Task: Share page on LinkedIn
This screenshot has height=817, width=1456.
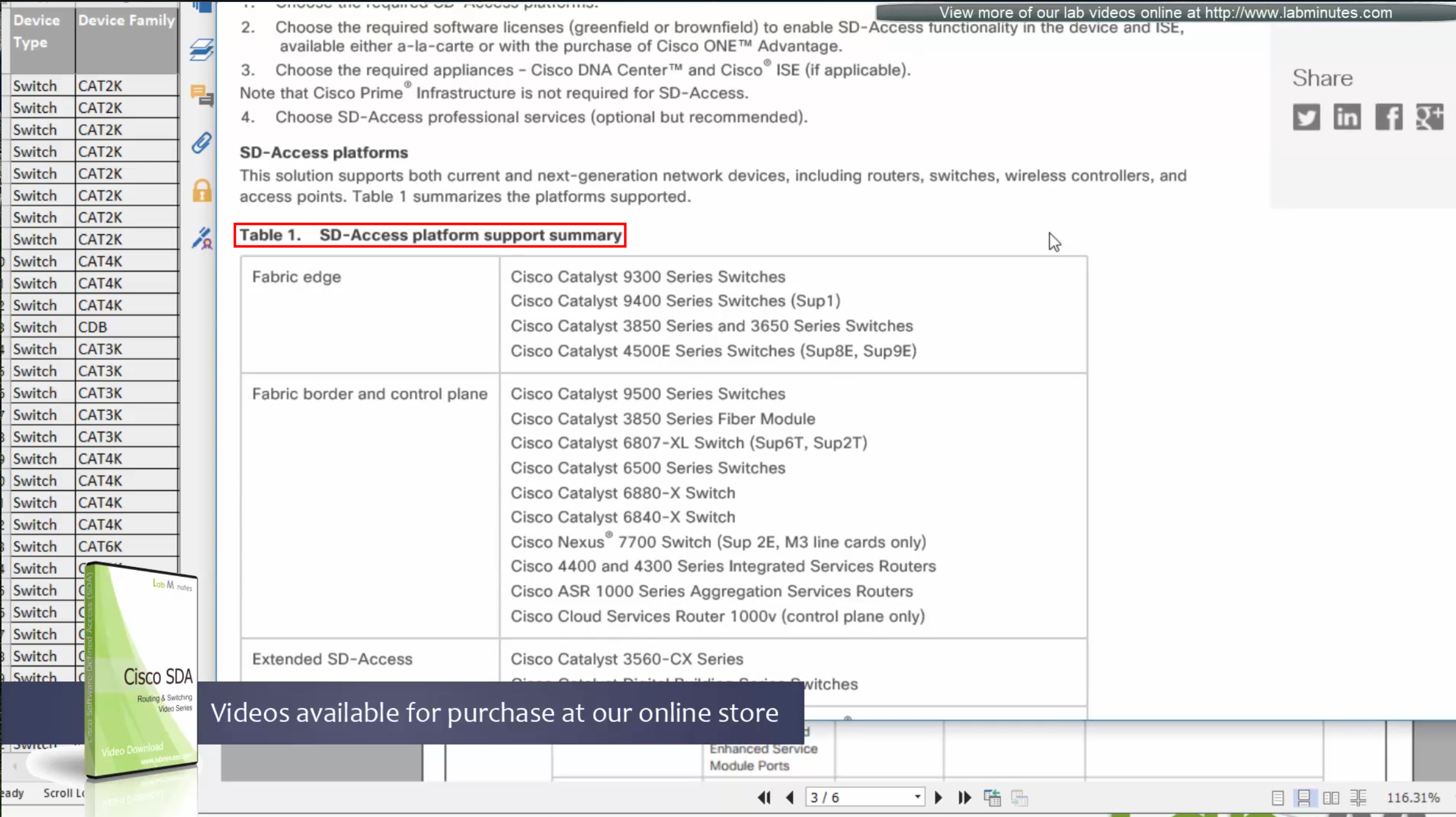Action: (x=1347, y=118)
